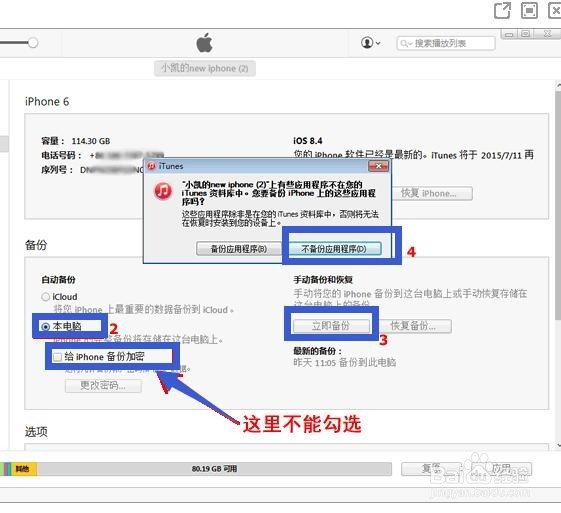This screenshot has width=561, height=513.
Task: Click the 更改密码... button
Action: 103,385
